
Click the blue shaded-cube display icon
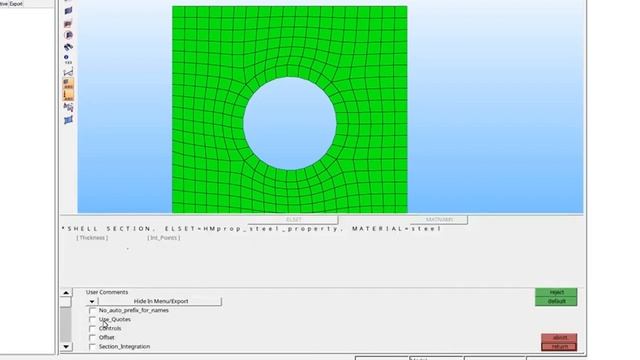68,11
